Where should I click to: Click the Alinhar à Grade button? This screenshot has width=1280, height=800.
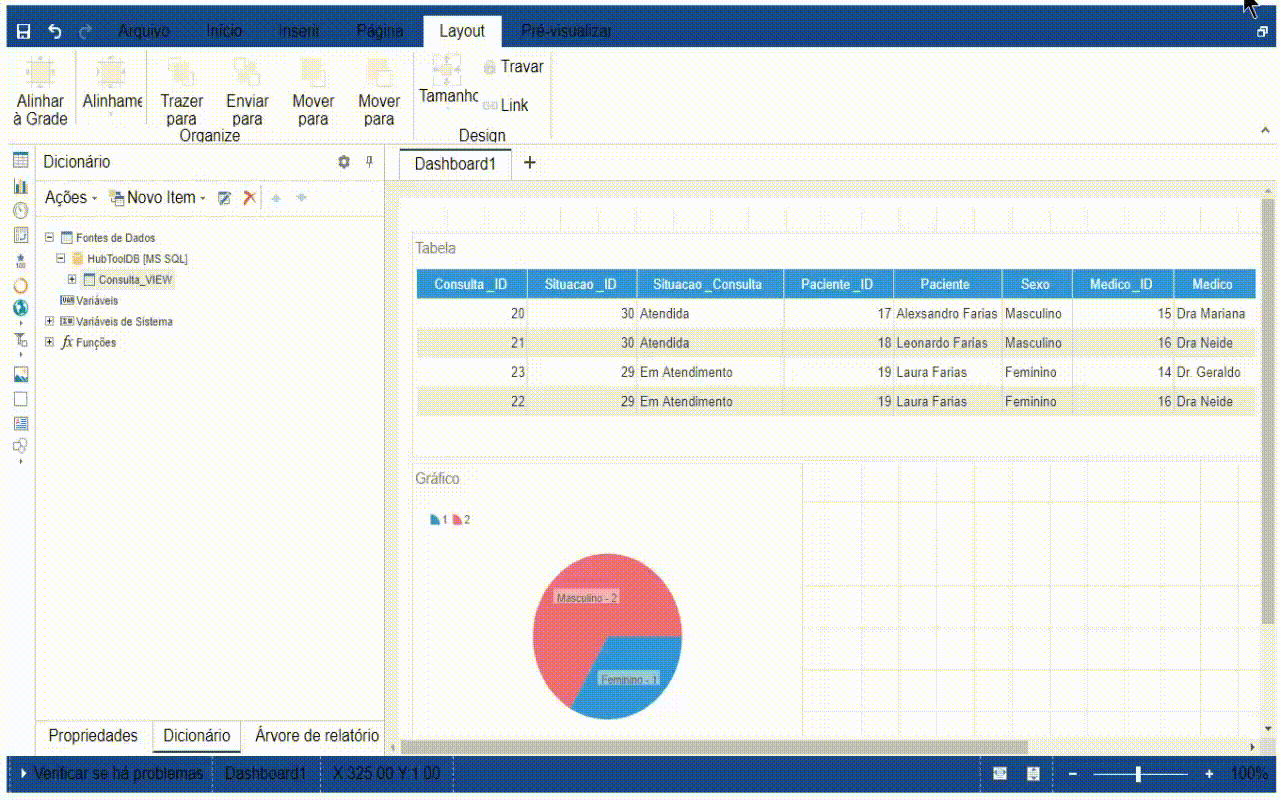tap(40, 91)
